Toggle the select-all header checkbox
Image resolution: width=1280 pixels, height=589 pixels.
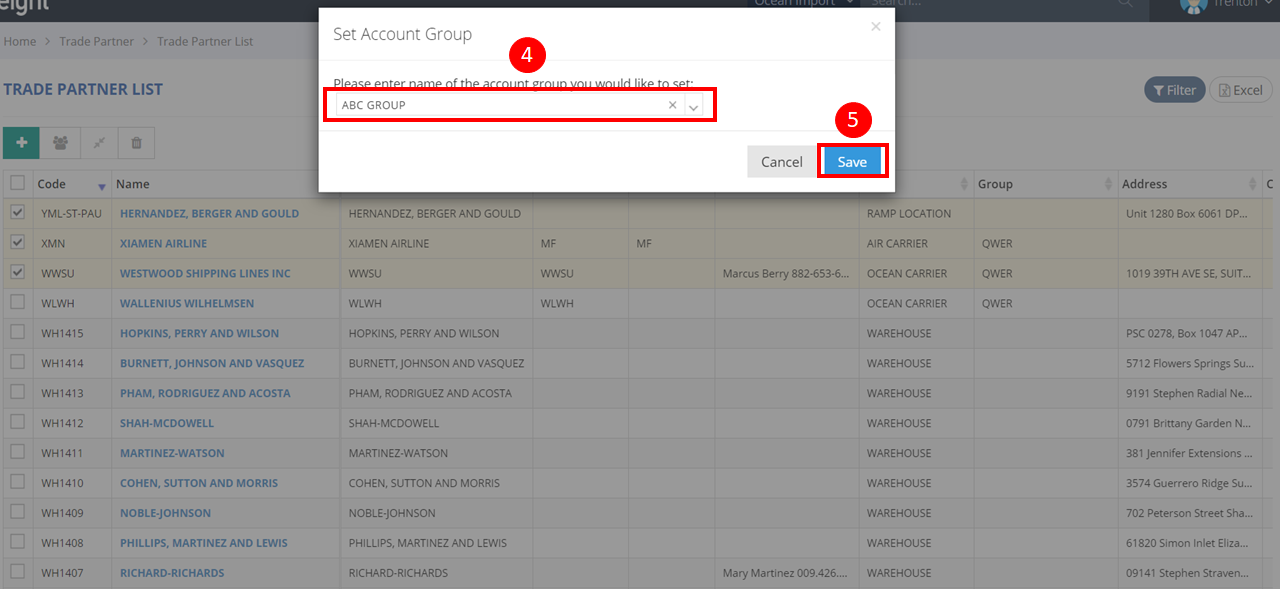click(x=17, y=183)
